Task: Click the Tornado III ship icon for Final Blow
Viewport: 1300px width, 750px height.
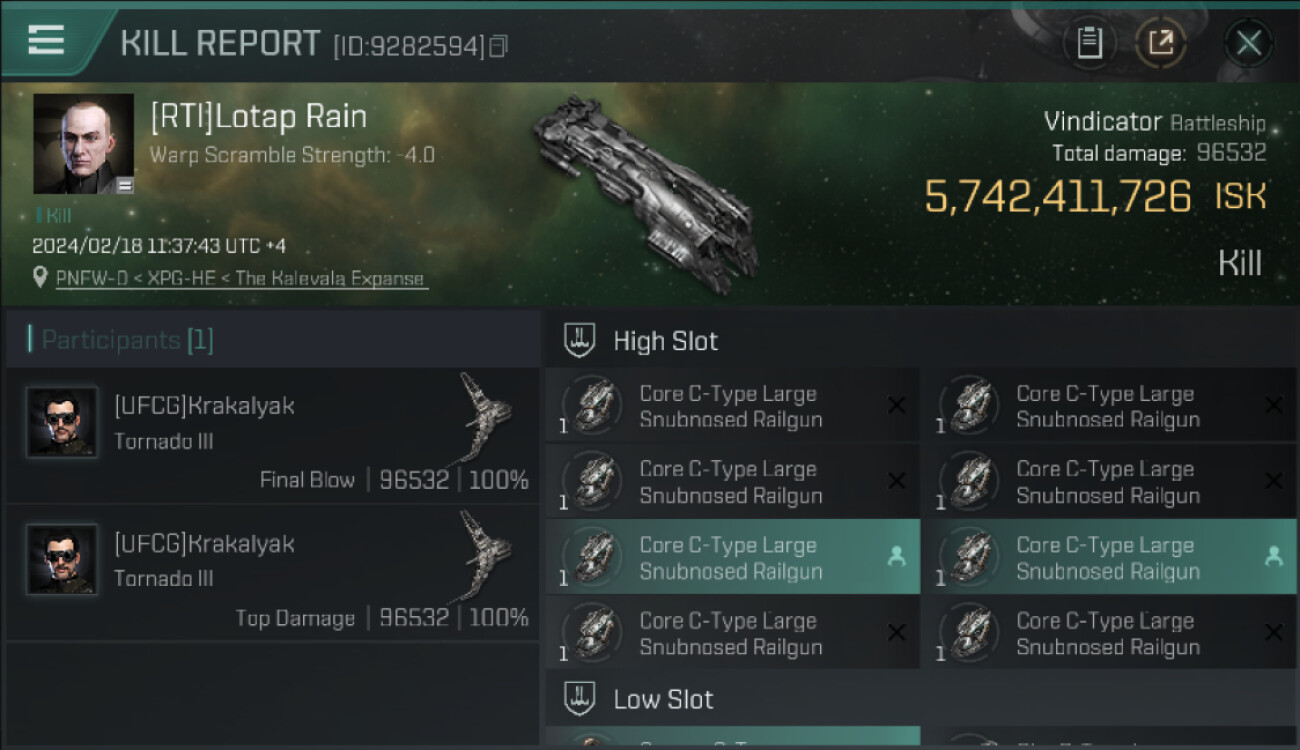Action: click(x=484, y=415)
